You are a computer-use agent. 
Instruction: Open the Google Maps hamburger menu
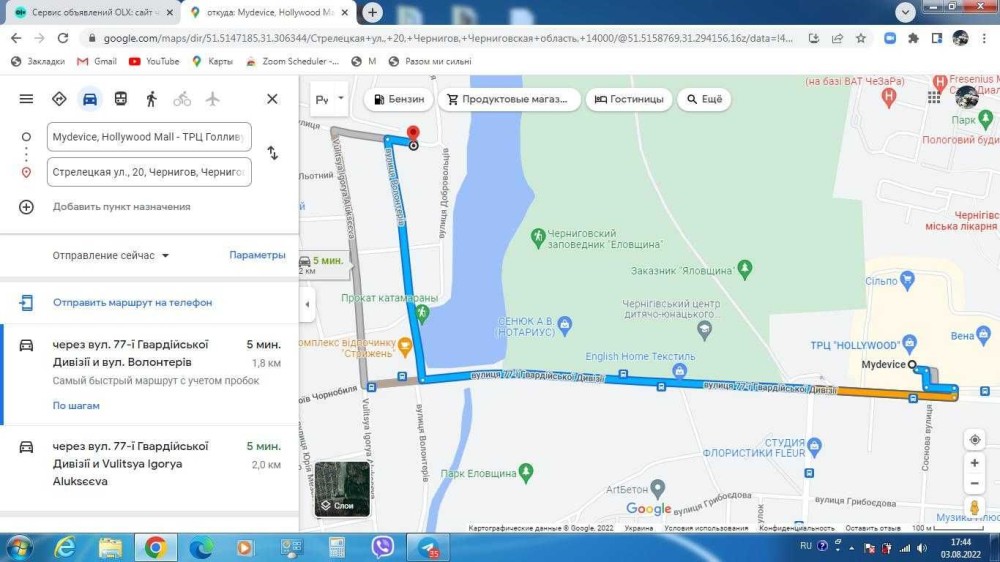(x=26, y=99)
